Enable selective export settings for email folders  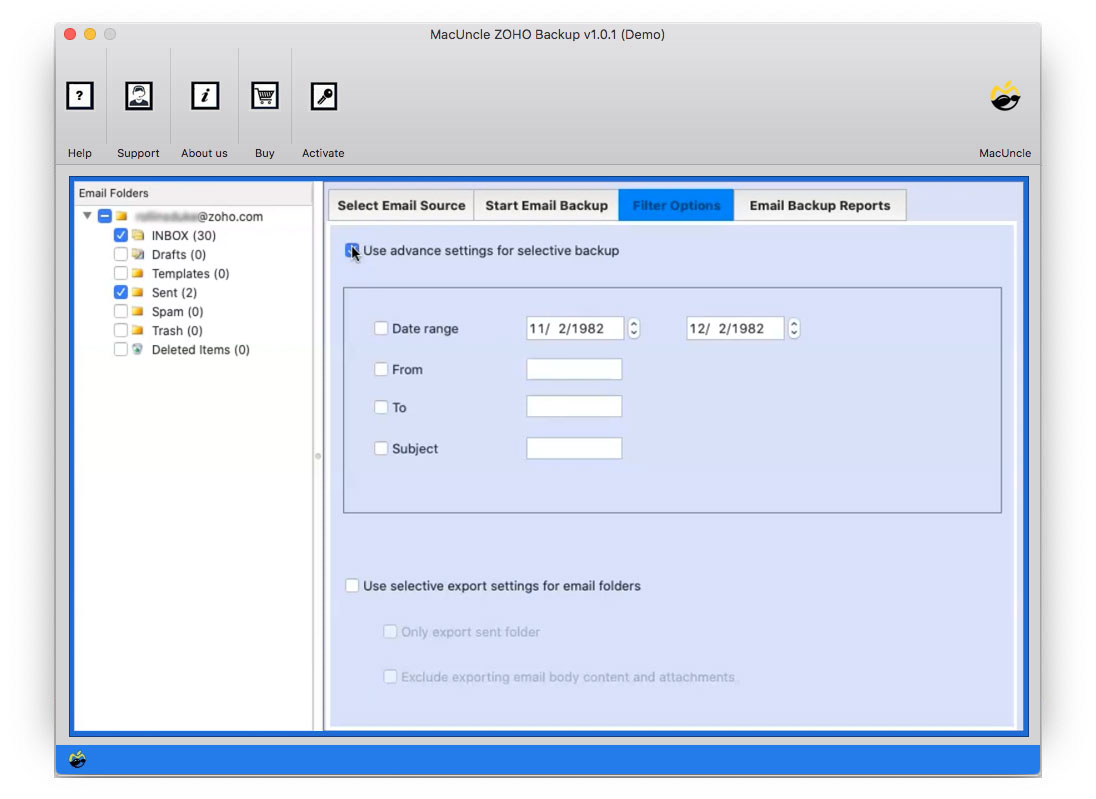click(352, 585)
